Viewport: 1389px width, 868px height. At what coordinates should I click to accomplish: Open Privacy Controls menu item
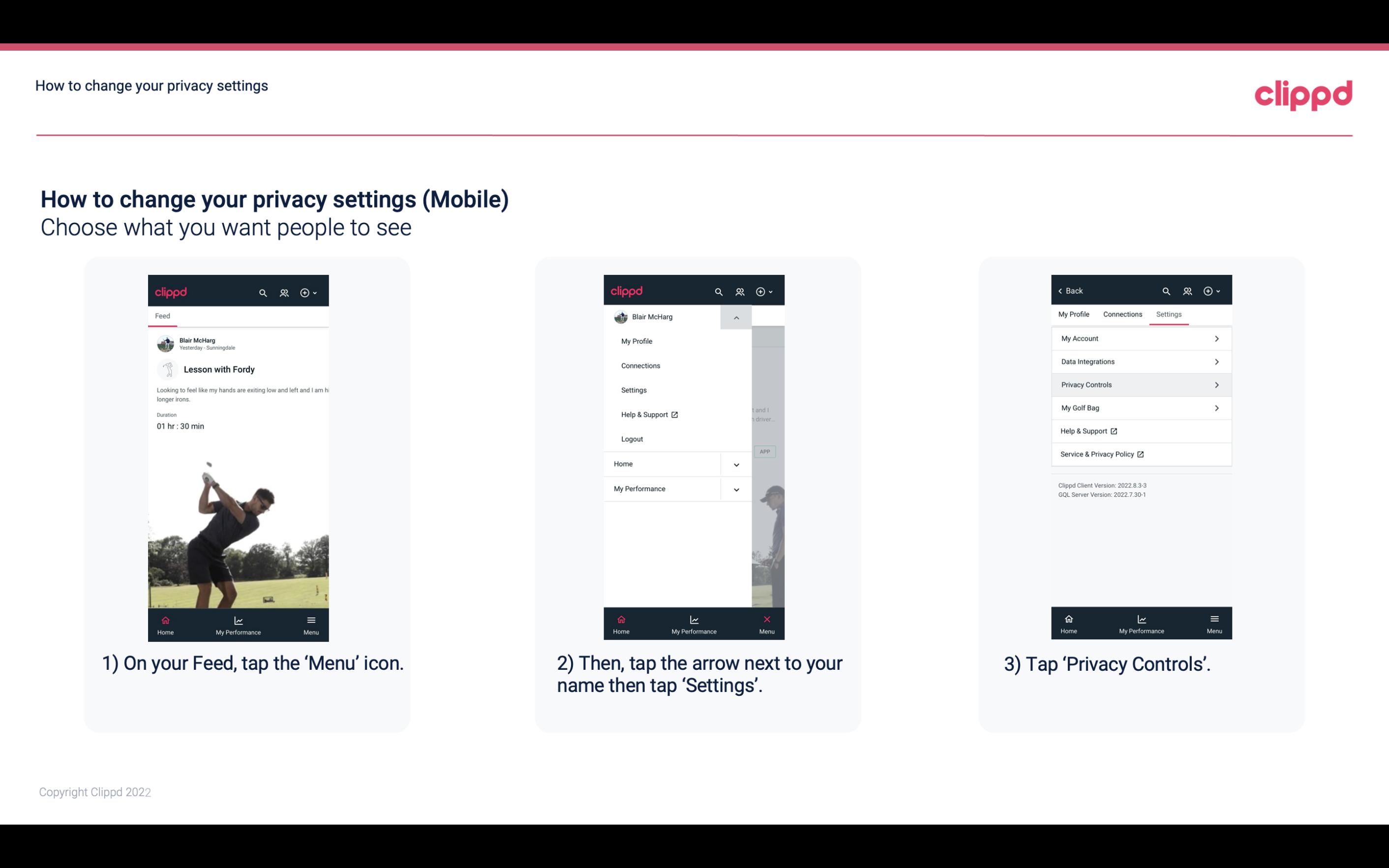pyautogui.click(x=1140, y=384)
